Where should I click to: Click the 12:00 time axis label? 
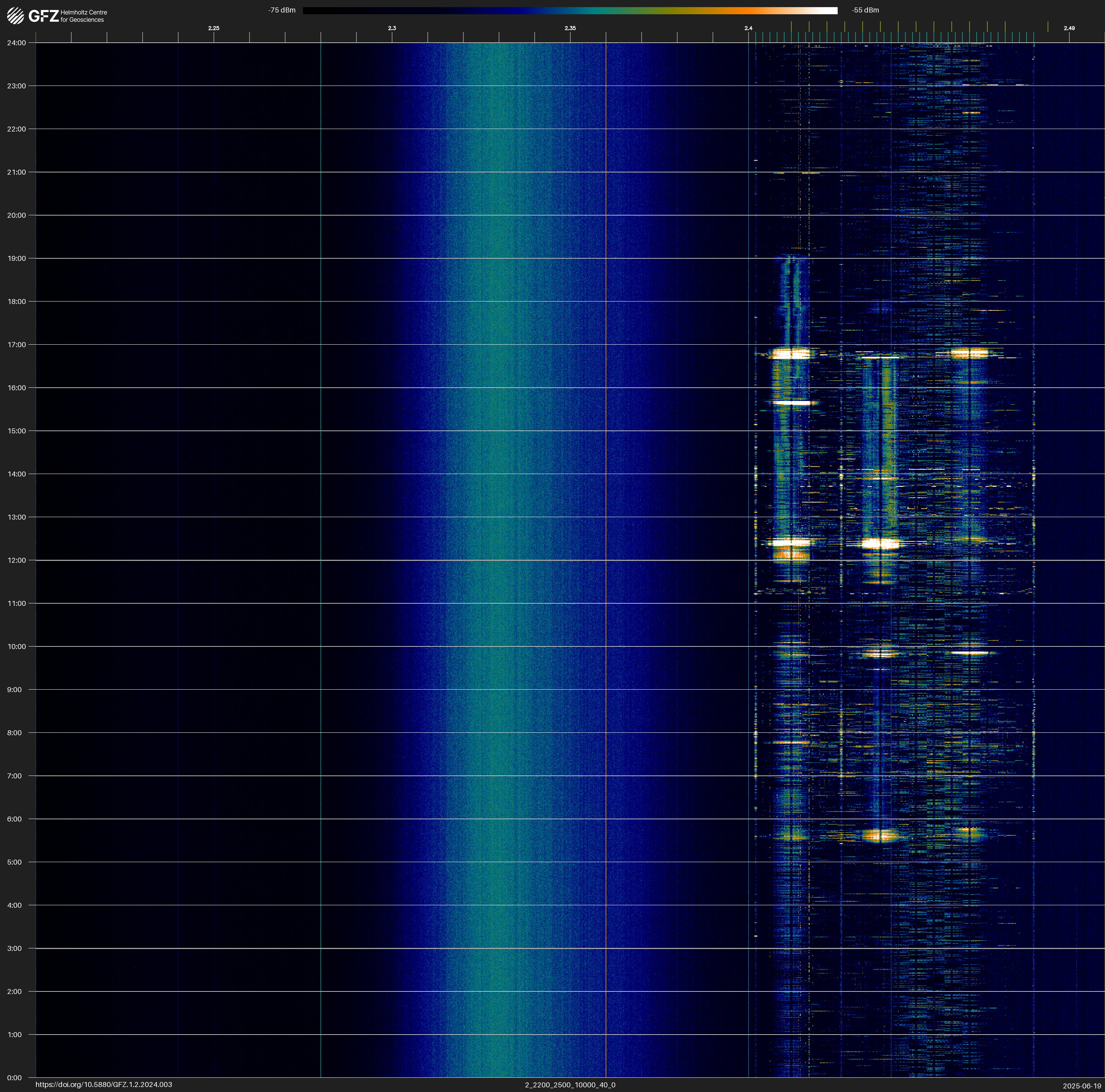tap(17, 560)
